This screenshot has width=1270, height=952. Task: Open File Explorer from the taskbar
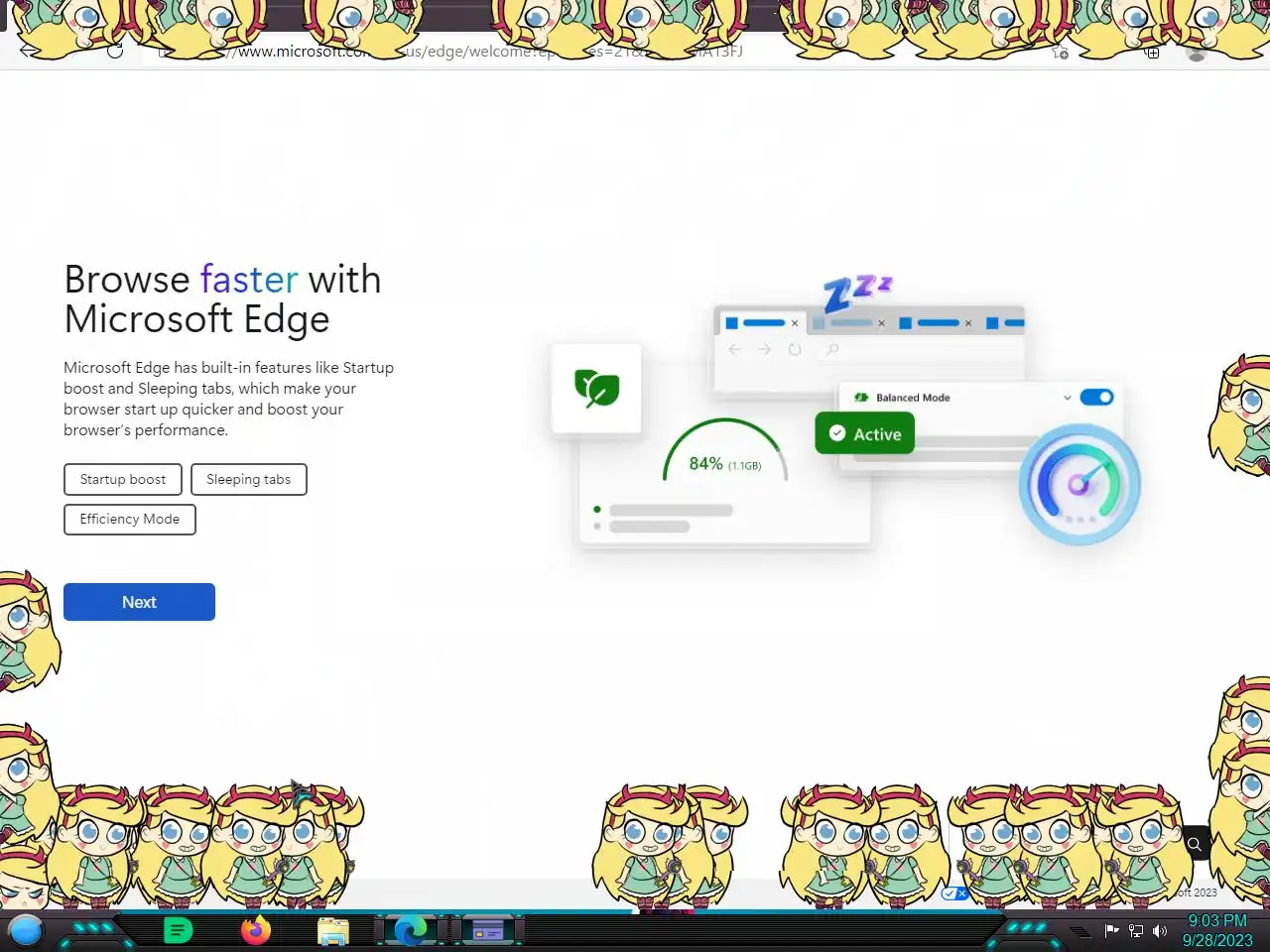pyautogui.click(x=333, y=930)
